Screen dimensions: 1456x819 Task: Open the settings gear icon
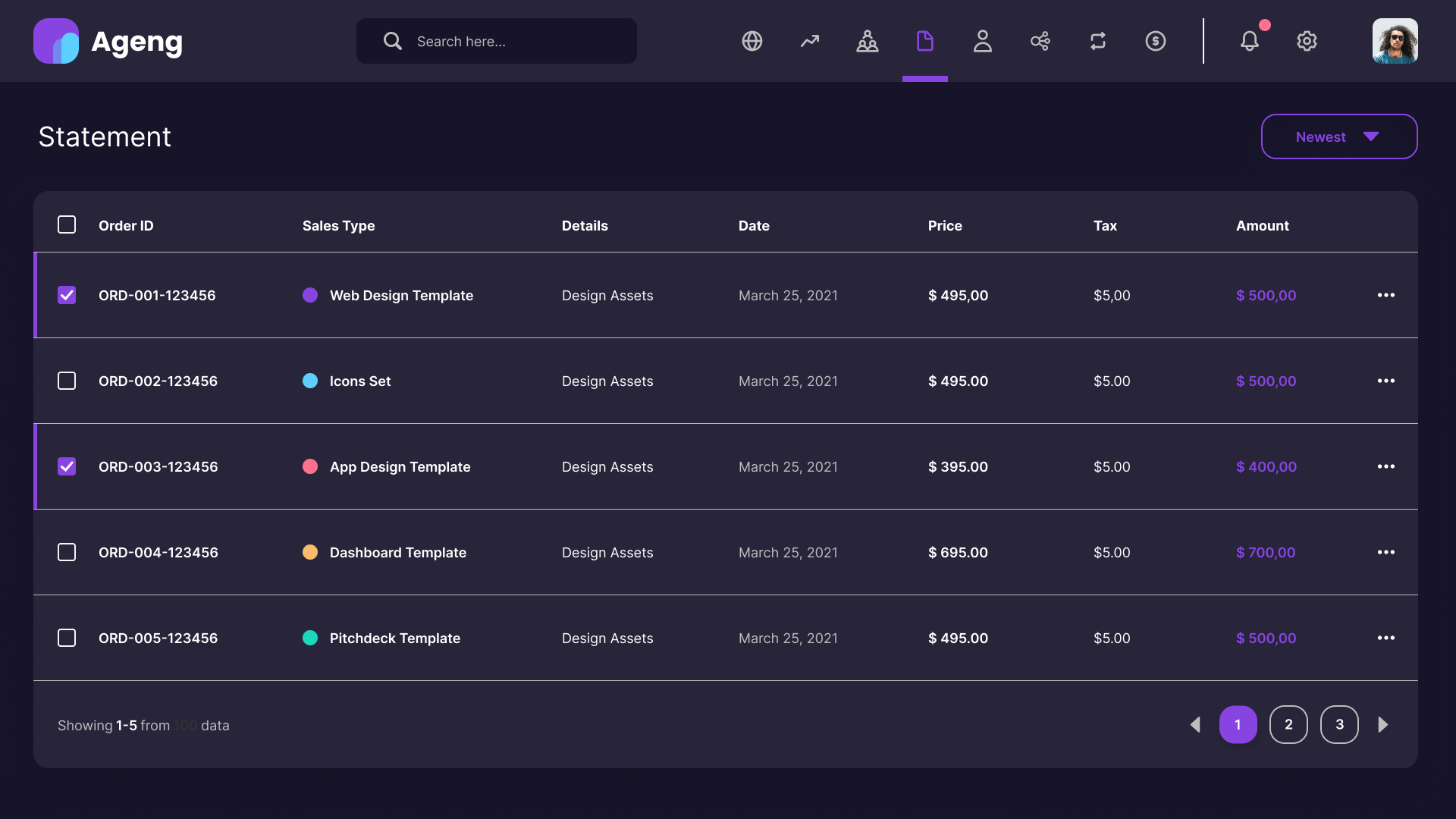1307,41
